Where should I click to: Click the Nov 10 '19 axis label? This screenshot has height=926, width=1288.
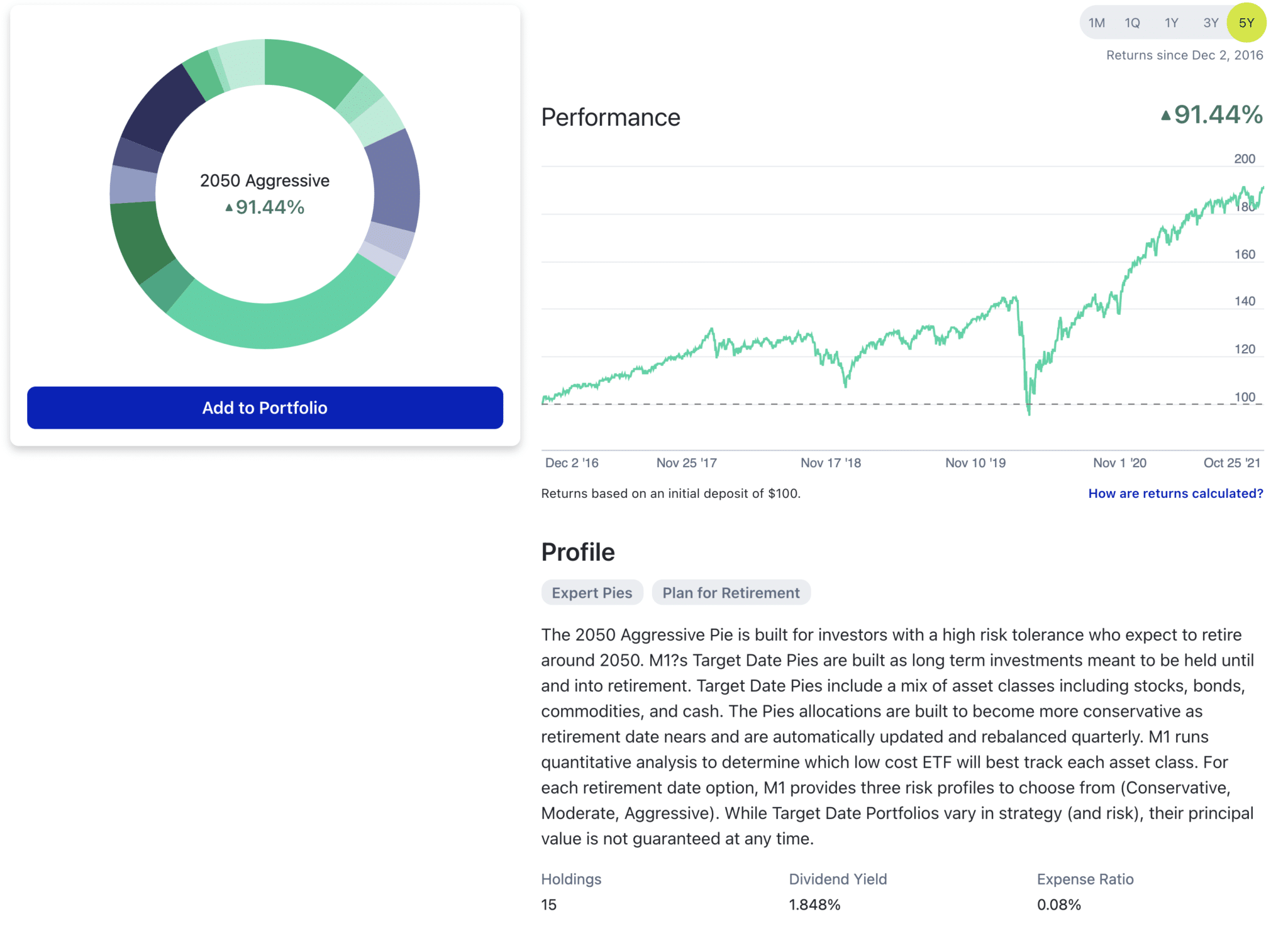(x=975, y=463)
